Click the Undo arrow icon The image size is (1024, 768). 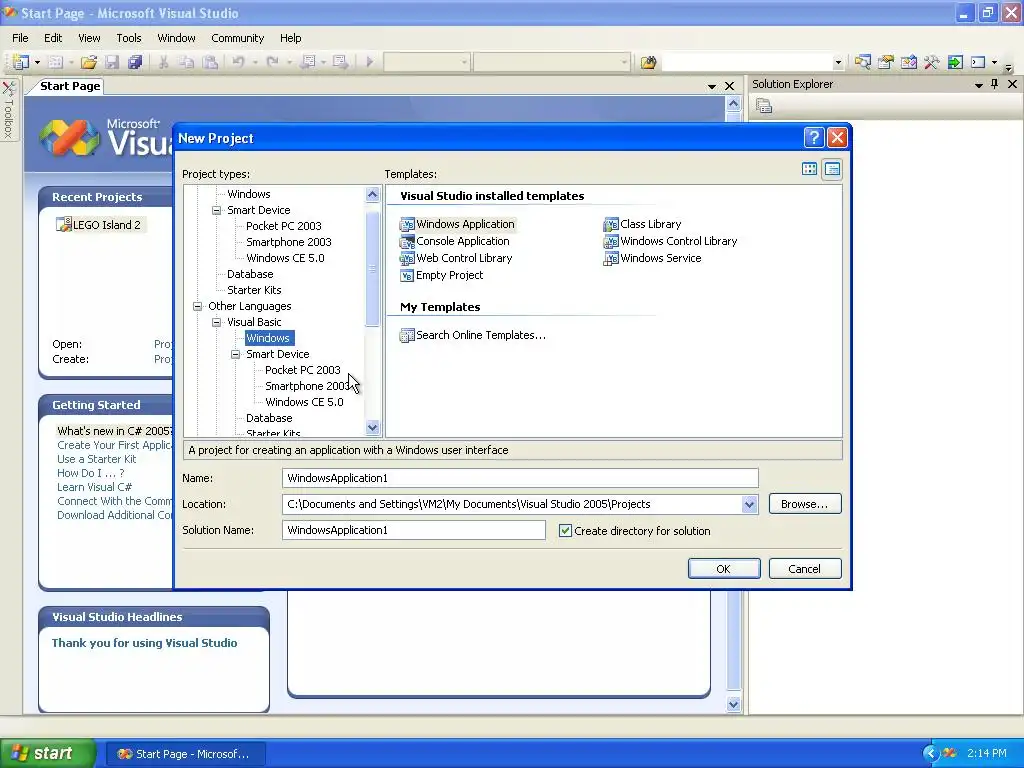(238, 62)
